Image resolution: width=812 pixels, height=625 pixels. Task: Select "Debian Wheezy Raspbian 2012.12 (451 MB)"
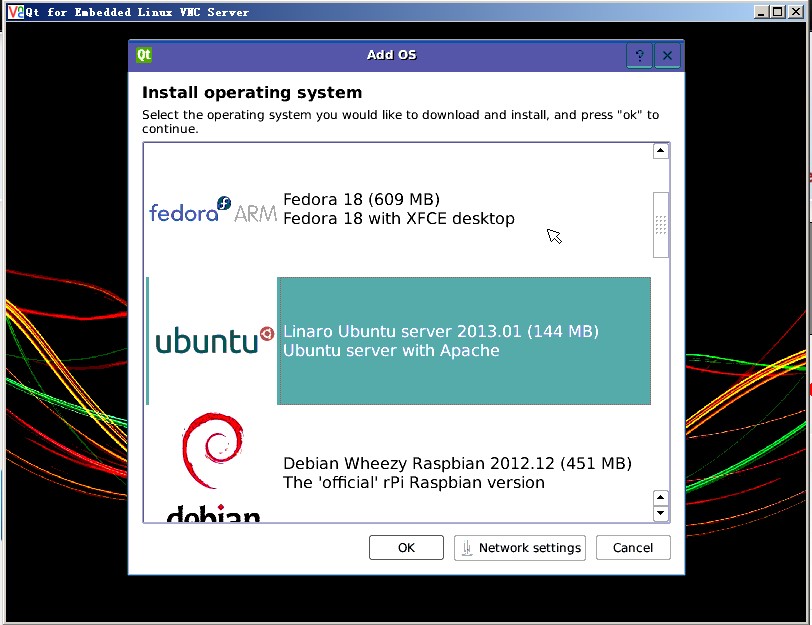pos(457,463)
